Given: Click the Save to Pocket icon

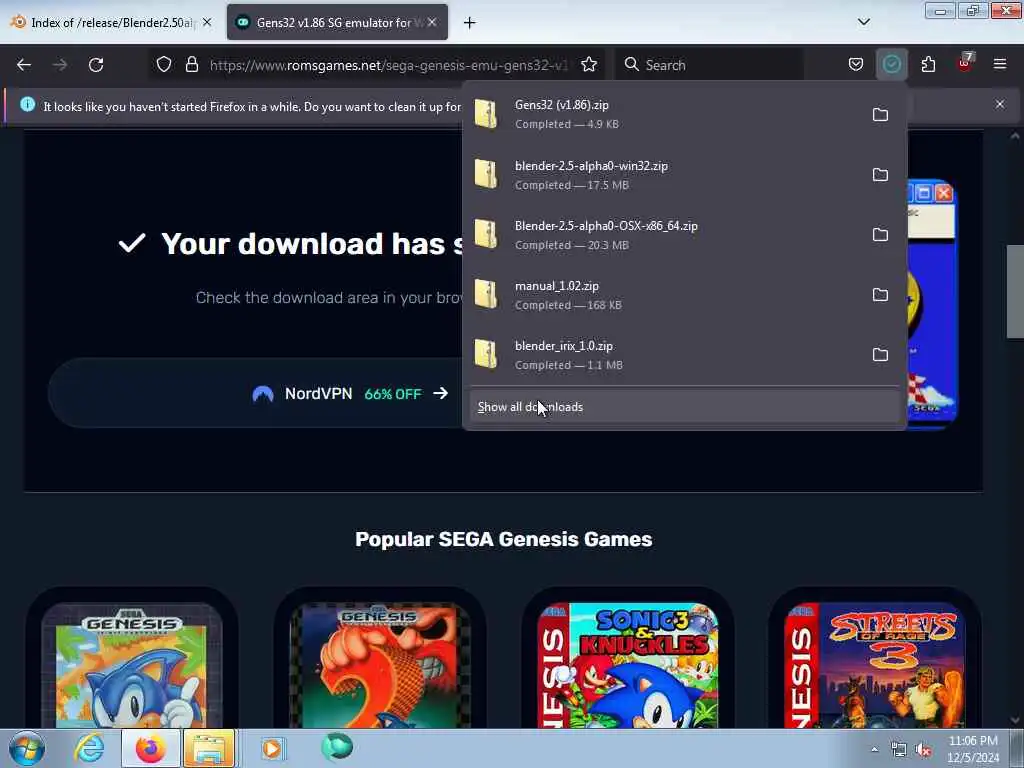Looking at the screenshot, I should click(x=856, y=64).
